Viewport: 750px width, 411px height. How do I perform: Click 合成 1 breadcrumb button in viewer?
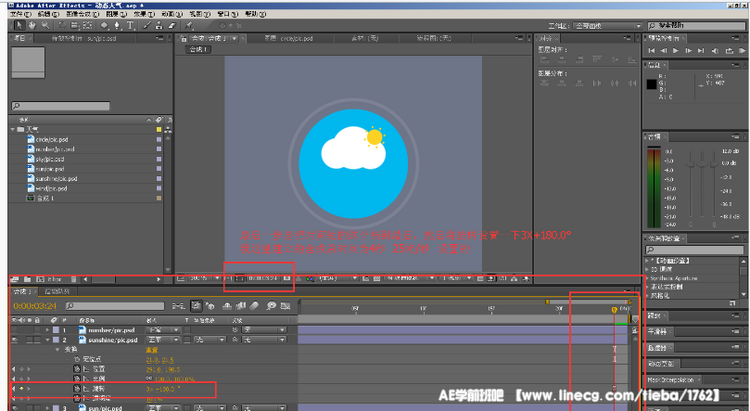(x=198, y=49)
